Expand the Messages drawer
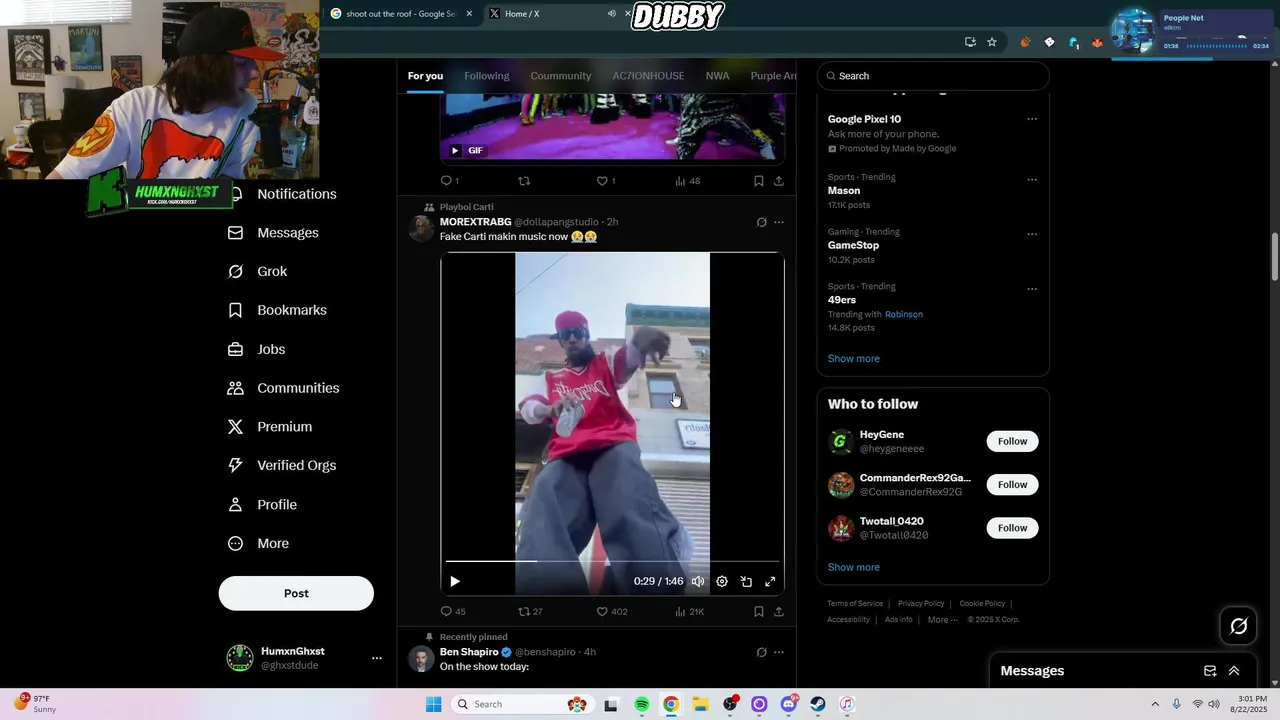This screenshot has height=720, width=1280. click(x=1234, y=671)
